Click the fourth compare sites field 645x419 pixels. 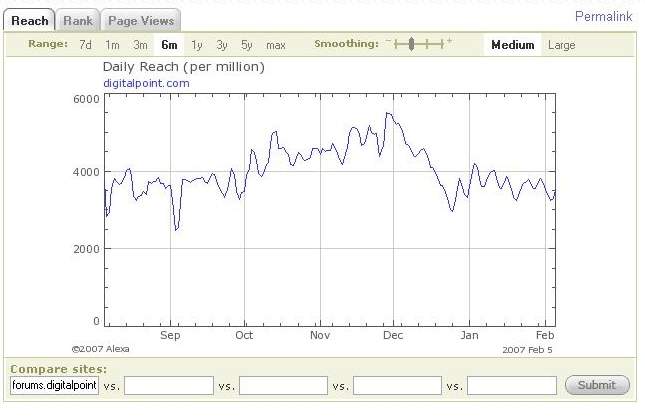[x=397, y=385]
